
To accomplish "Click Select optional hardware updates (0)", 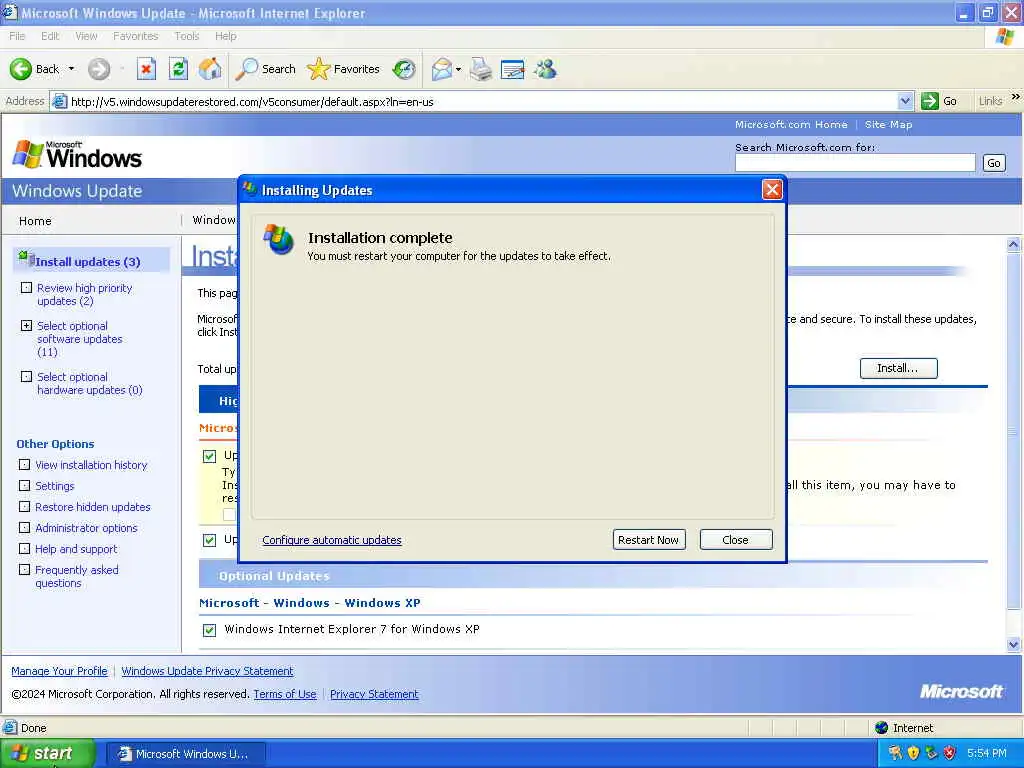I will pyautogui.click(x=89, y=383).
